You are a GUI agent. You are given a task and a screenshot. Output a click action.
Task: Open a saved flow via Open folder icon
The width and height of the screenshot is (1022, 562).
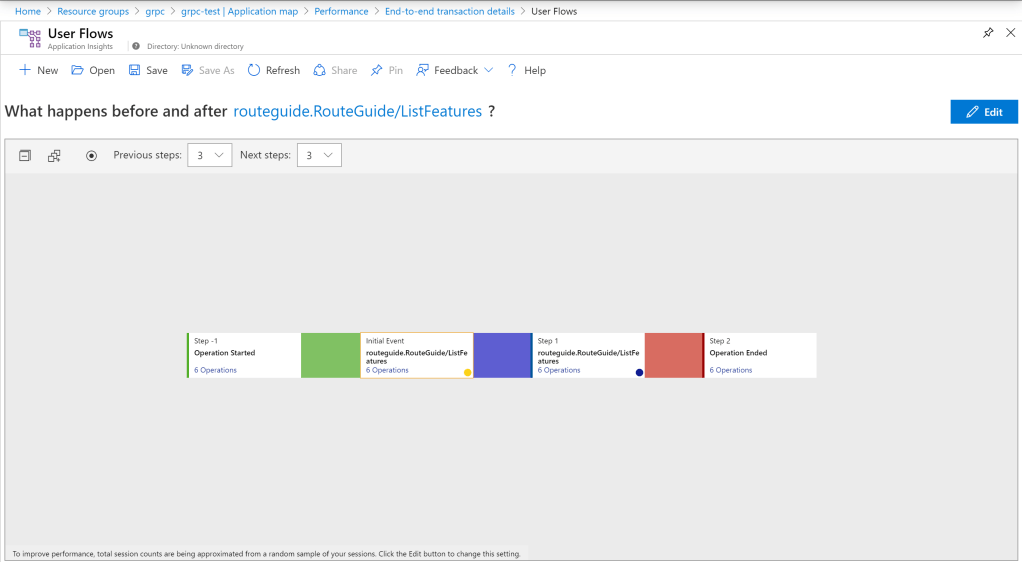pyautogui.click(x=78, y=70)
